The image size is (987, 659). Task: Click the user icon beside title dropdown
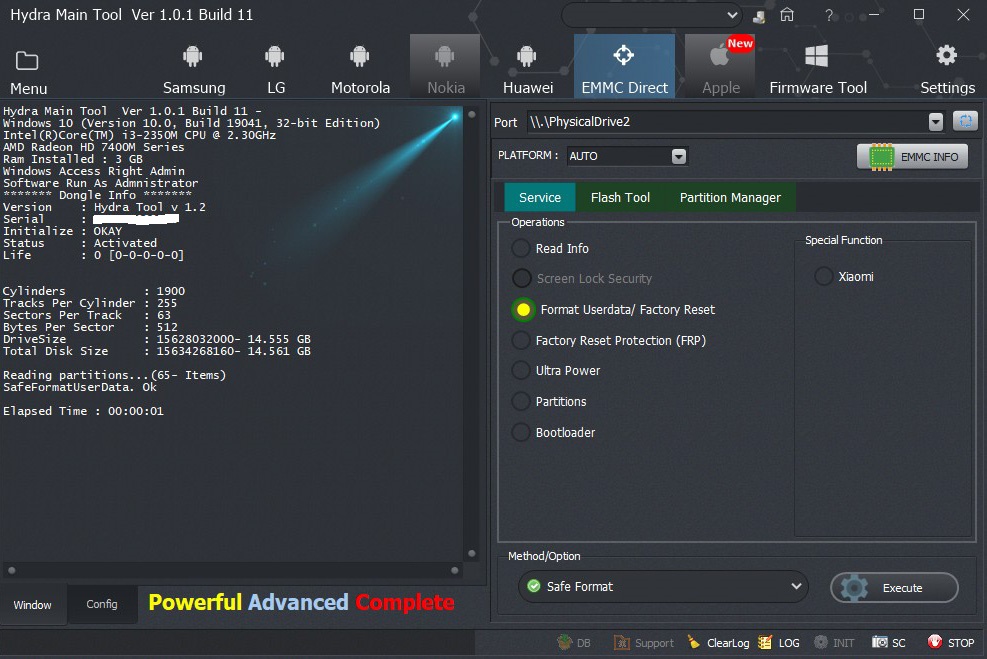(759, 17)
